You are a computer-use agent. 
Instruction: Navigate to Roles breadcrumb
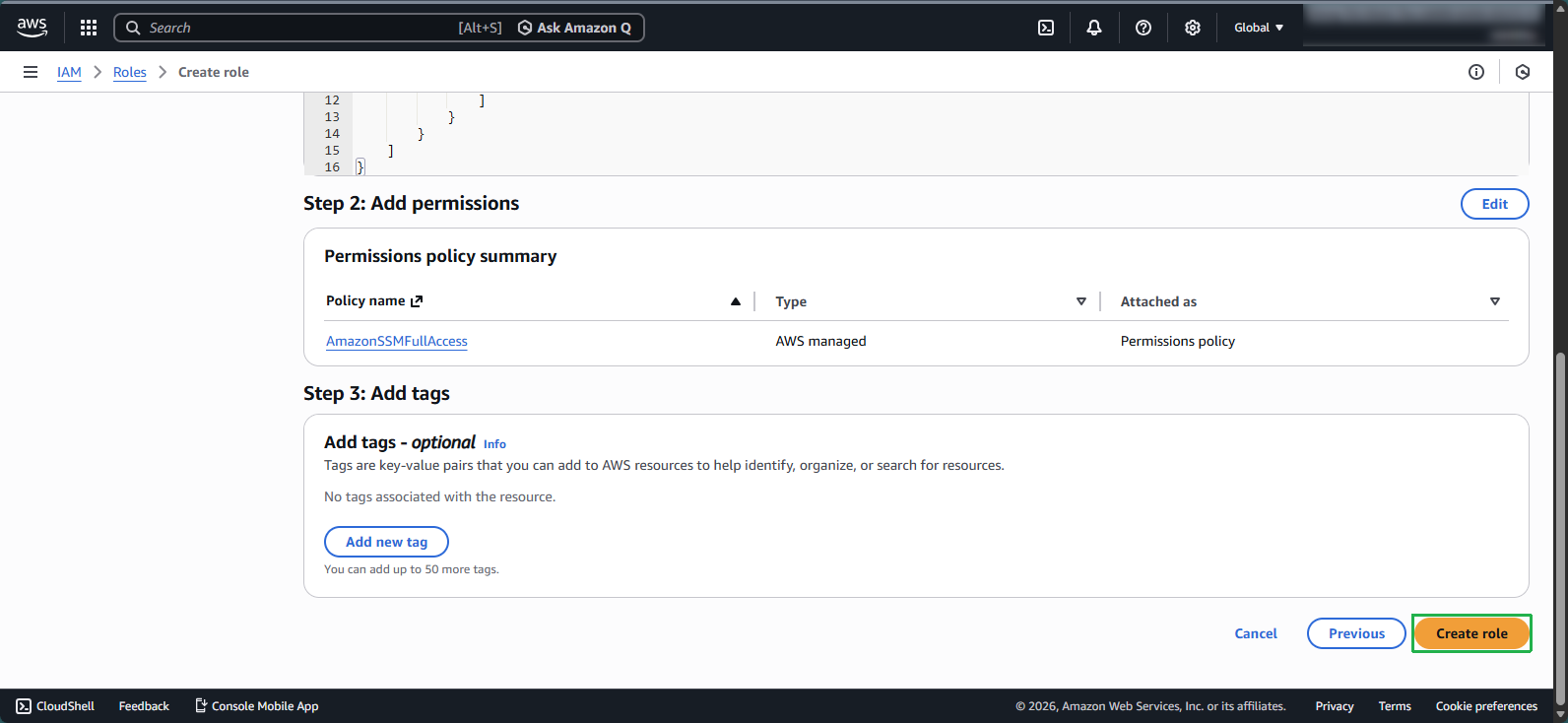coord(129,72)
